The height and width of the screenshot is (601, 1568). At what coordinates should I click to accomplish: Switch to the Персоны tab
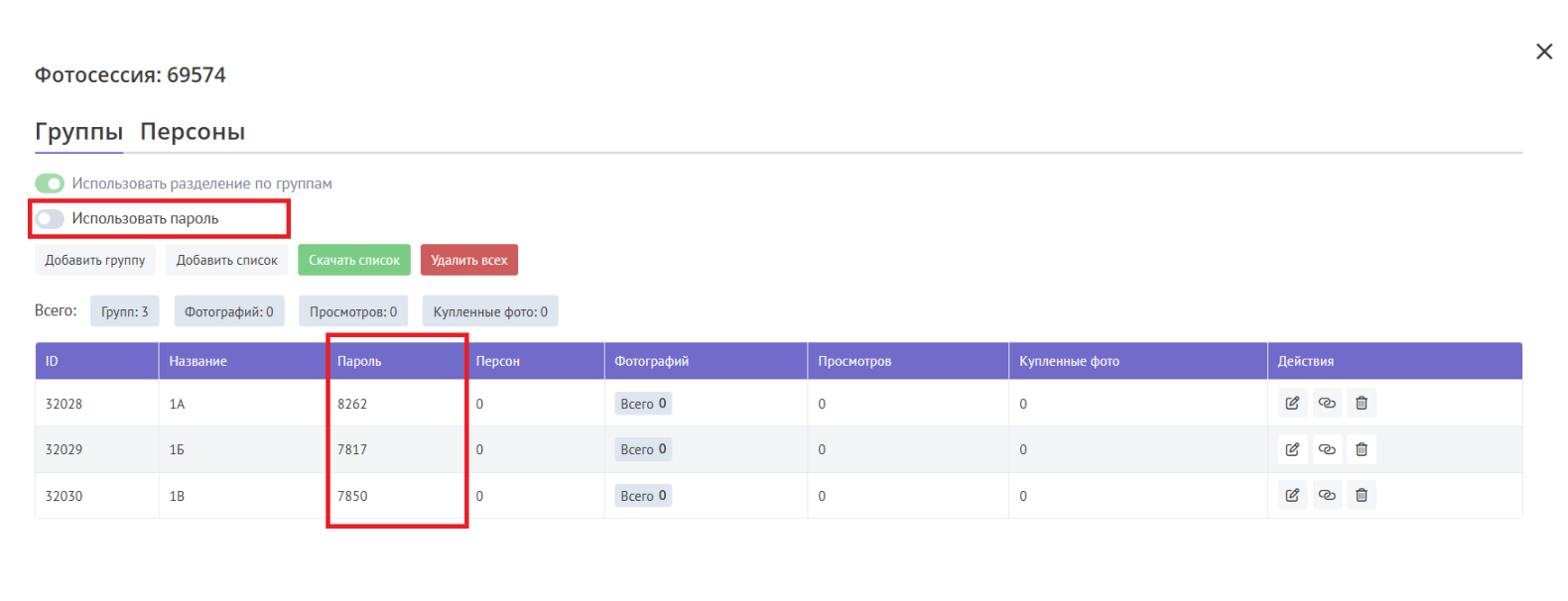[193, 132]
